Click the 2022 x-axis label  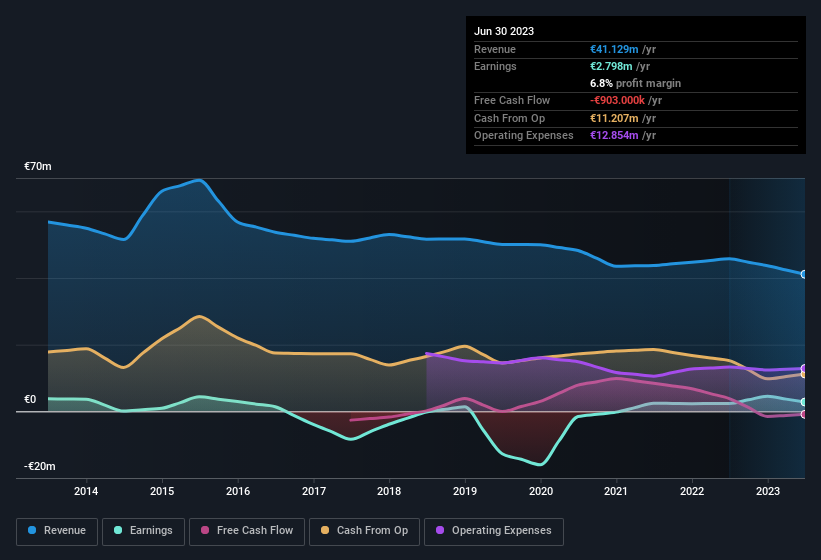[x=692, y=491]
